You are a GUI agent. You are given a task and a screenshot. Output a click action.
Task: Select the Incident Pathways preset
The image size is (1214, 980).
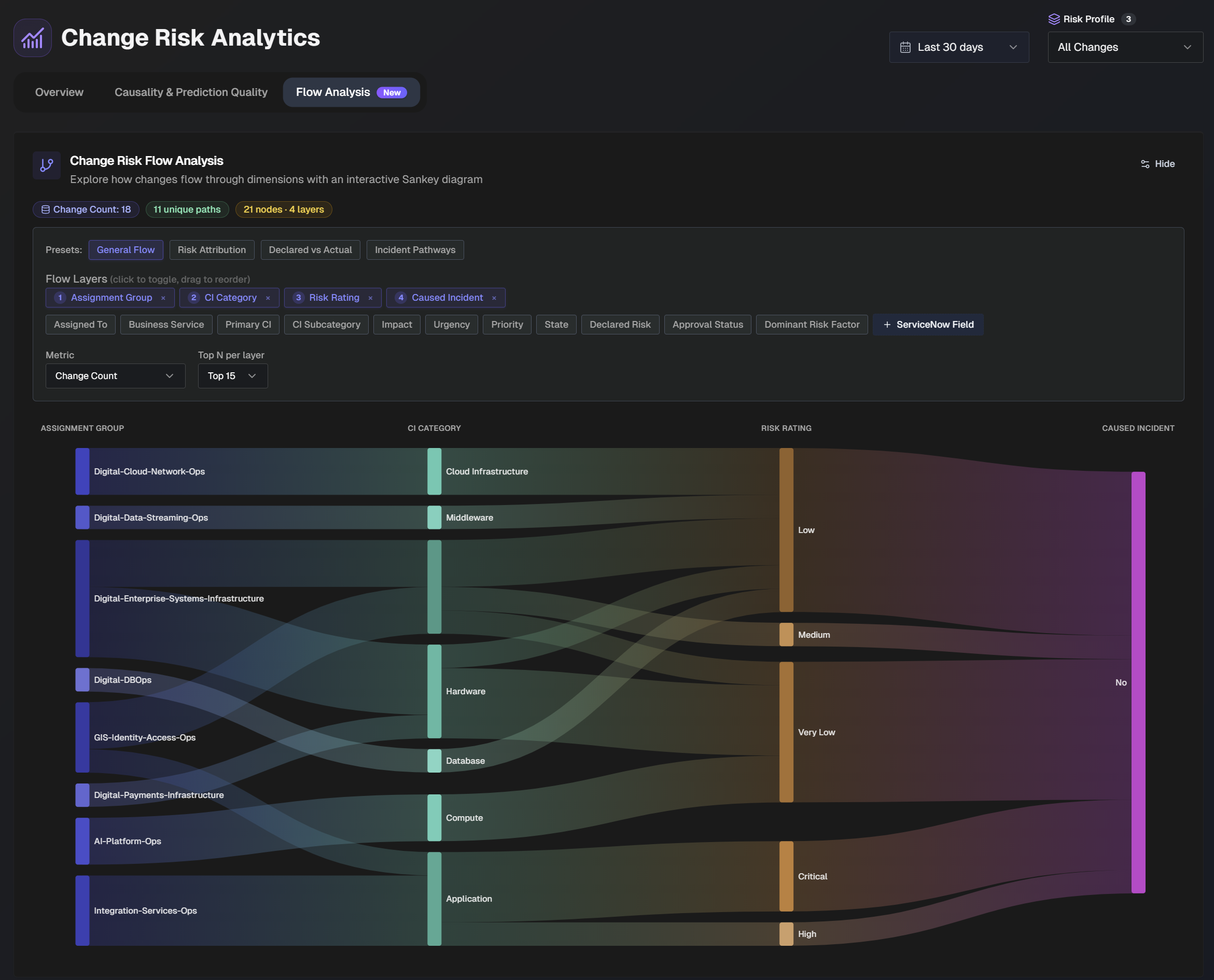pos(415,250)
